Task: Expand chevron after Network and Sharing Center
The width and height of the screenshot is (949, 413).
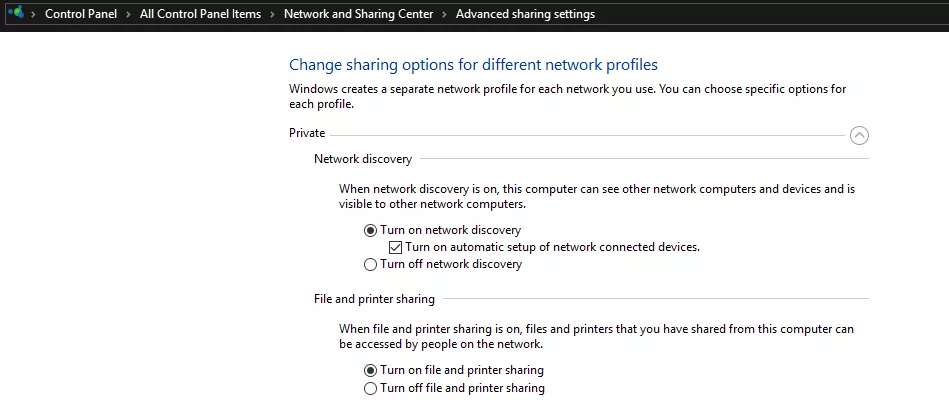Action: (x=444, y=14)
